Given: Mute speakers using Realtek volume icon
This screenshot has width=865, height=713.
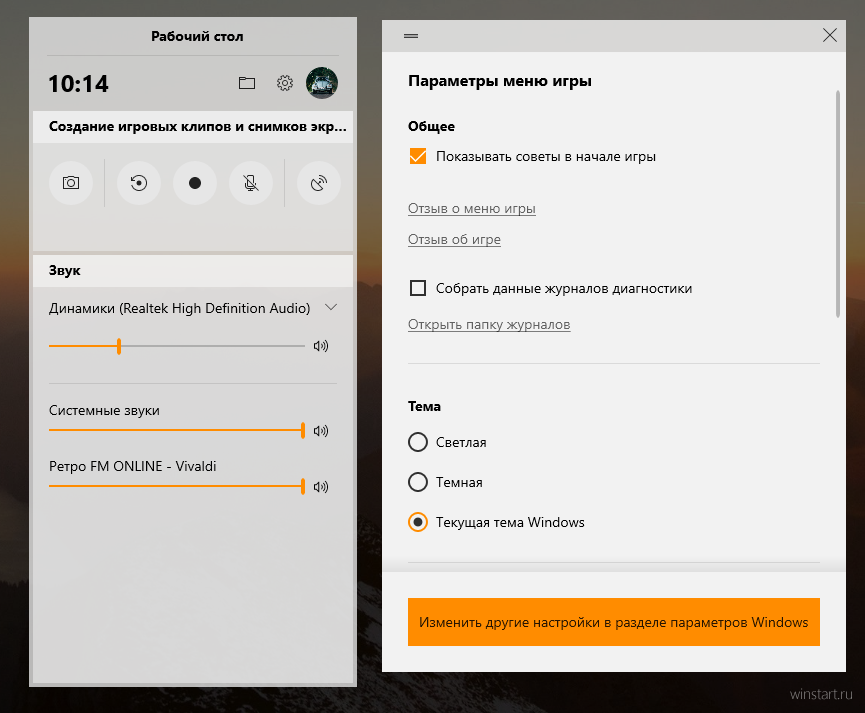Looking at the screenshot, I should click(321, 346).
